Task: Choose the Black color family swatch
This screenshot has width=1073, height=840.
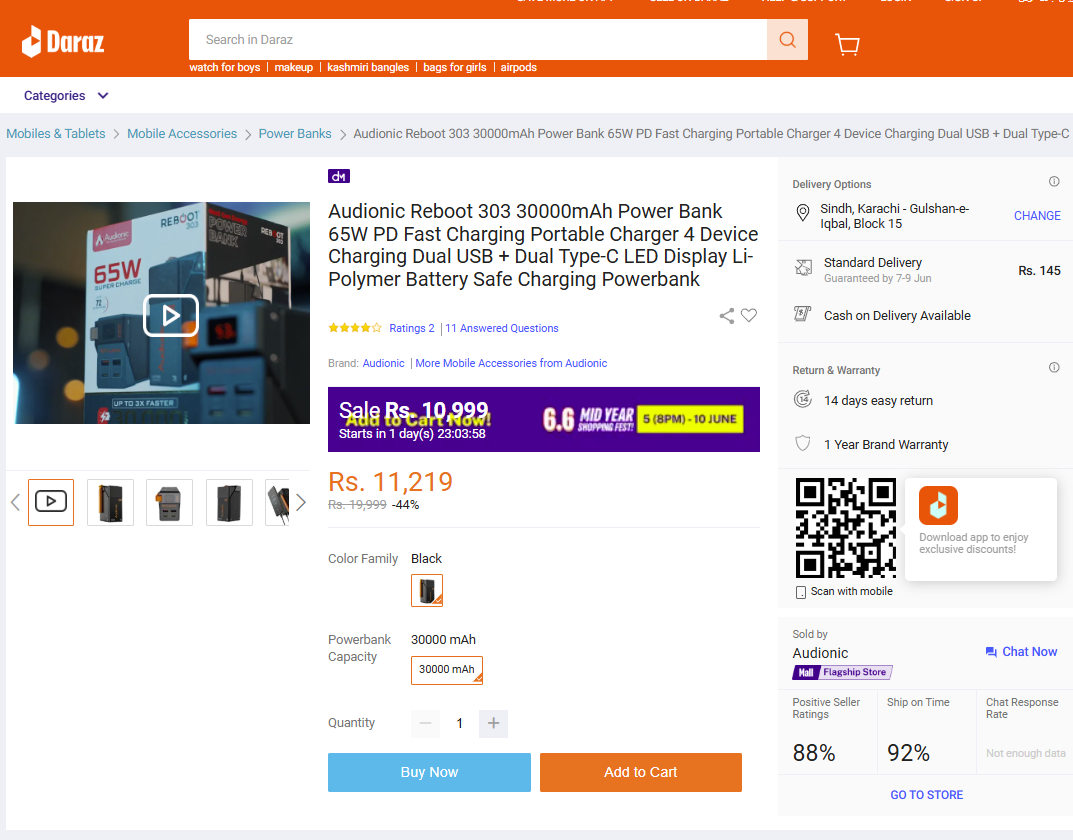Action: [427, 590]
